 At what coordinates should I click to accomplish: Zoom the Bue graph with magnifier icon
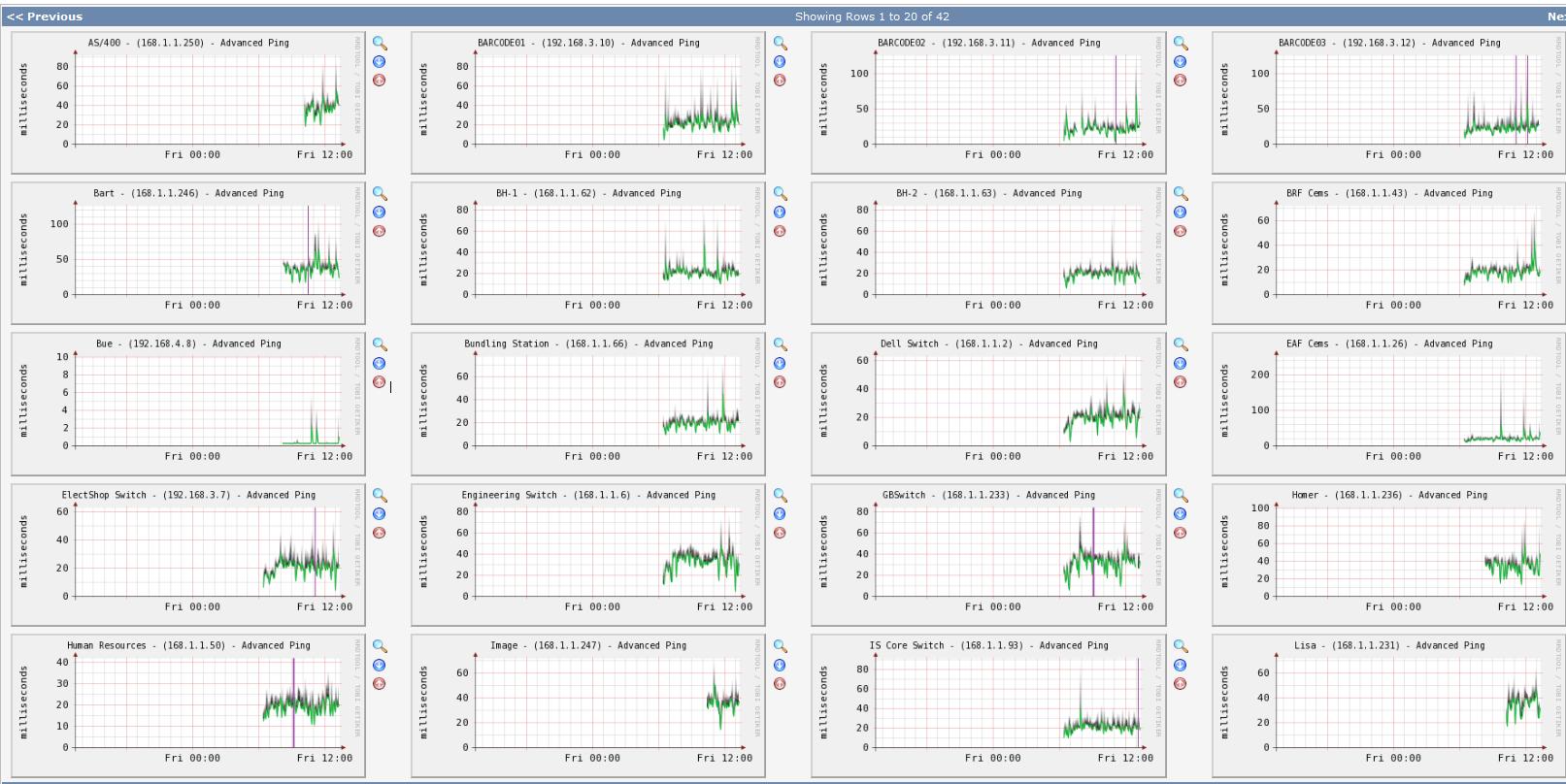tap(380, 345)
